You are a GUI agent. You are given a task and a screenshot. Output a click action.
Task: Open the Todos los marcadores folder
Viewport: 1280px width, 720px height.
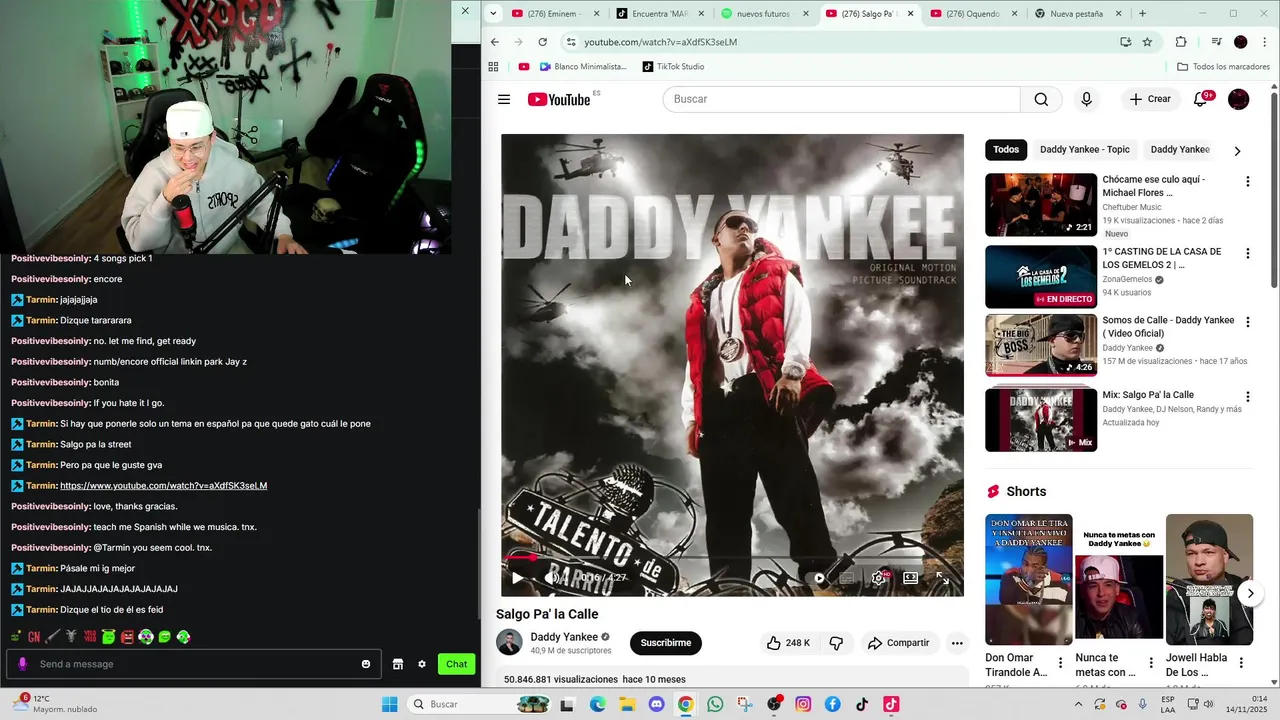click(1223, 67)
